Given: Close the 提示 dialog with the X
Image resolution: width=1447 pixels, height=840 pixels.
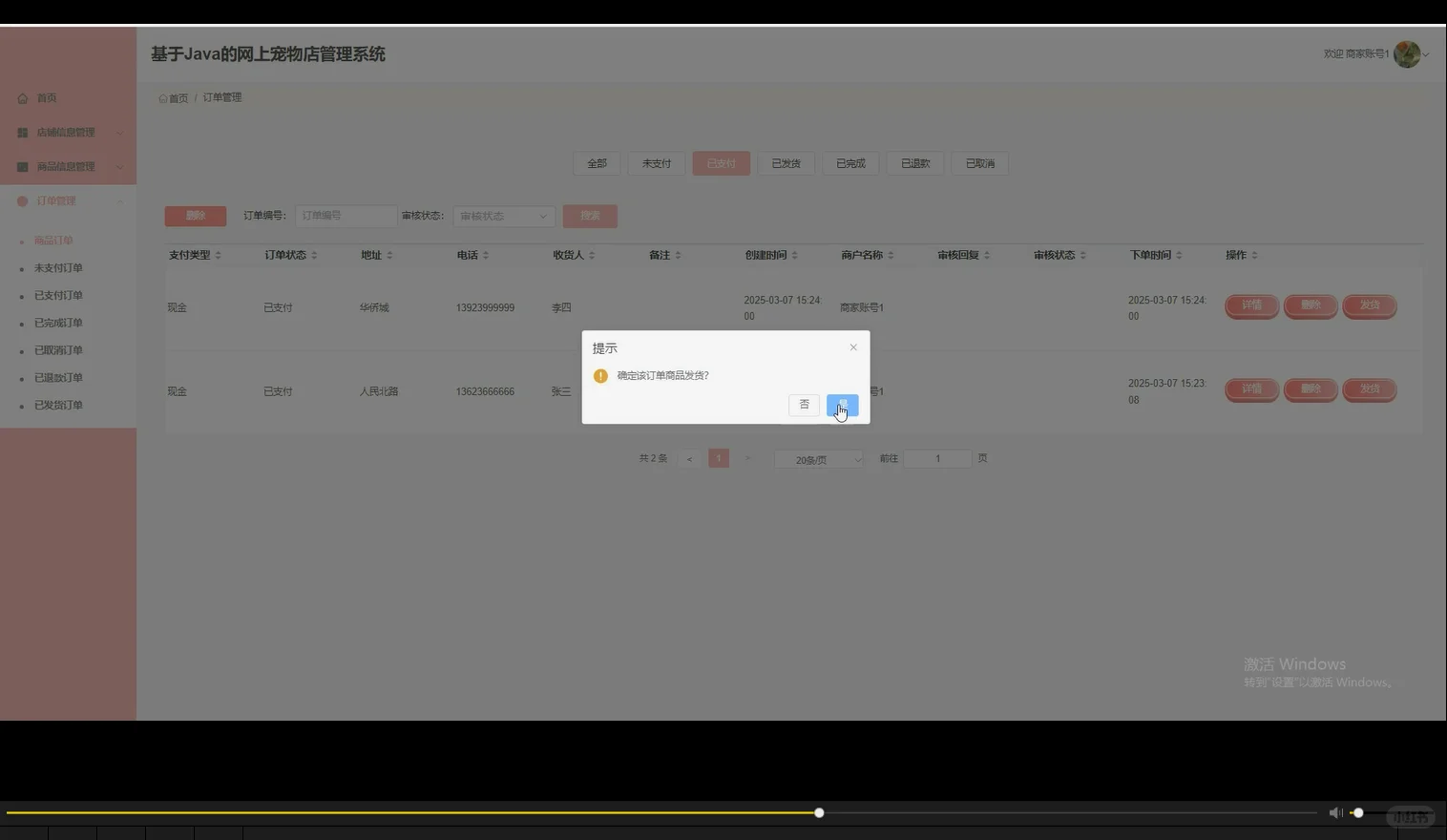Looking at the screenshot, I should pyautogui.click(x=853, y=347).
